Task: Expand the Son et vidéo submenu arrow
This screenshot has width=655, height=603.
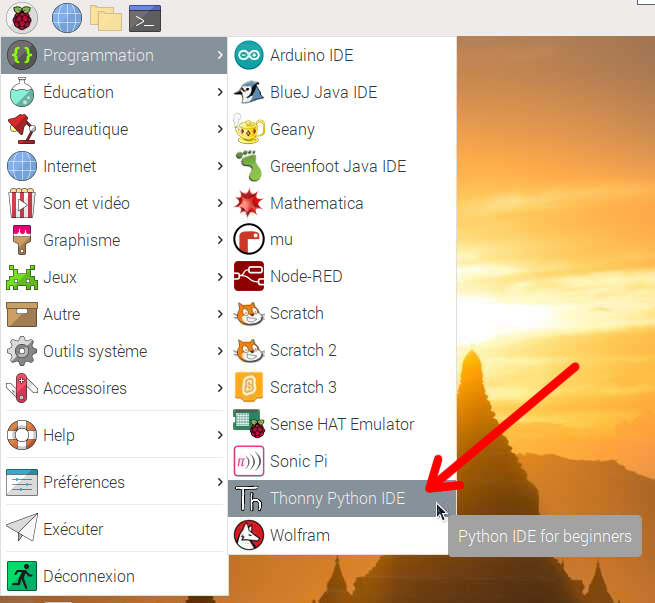Action: [x=220, y=203]
